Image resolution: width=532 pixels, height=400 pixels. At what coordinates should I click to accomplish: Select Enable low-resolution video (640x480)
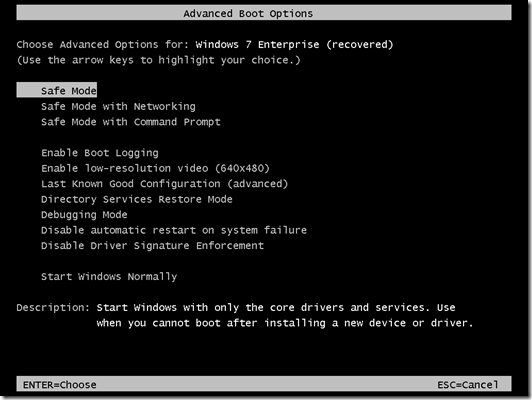click(x=155, y=168)
